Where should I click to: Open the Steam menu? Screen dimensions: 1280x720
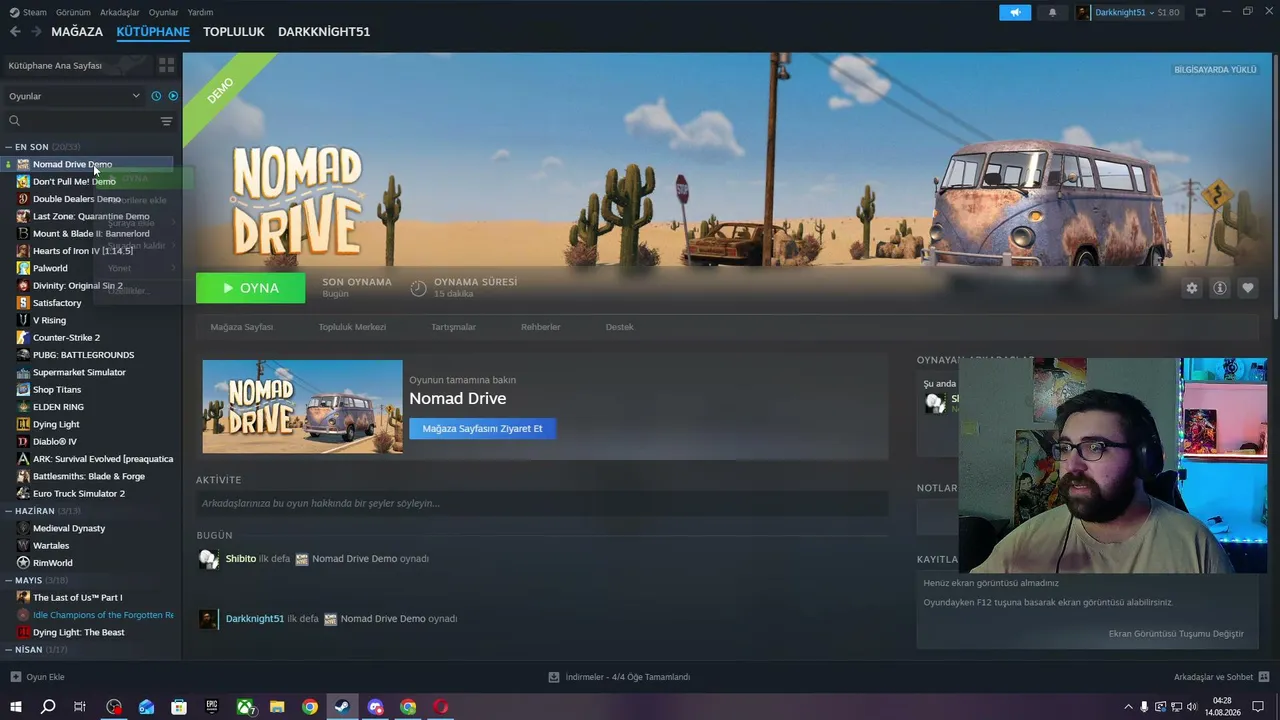pyautogui.click(x=28, y=12)
